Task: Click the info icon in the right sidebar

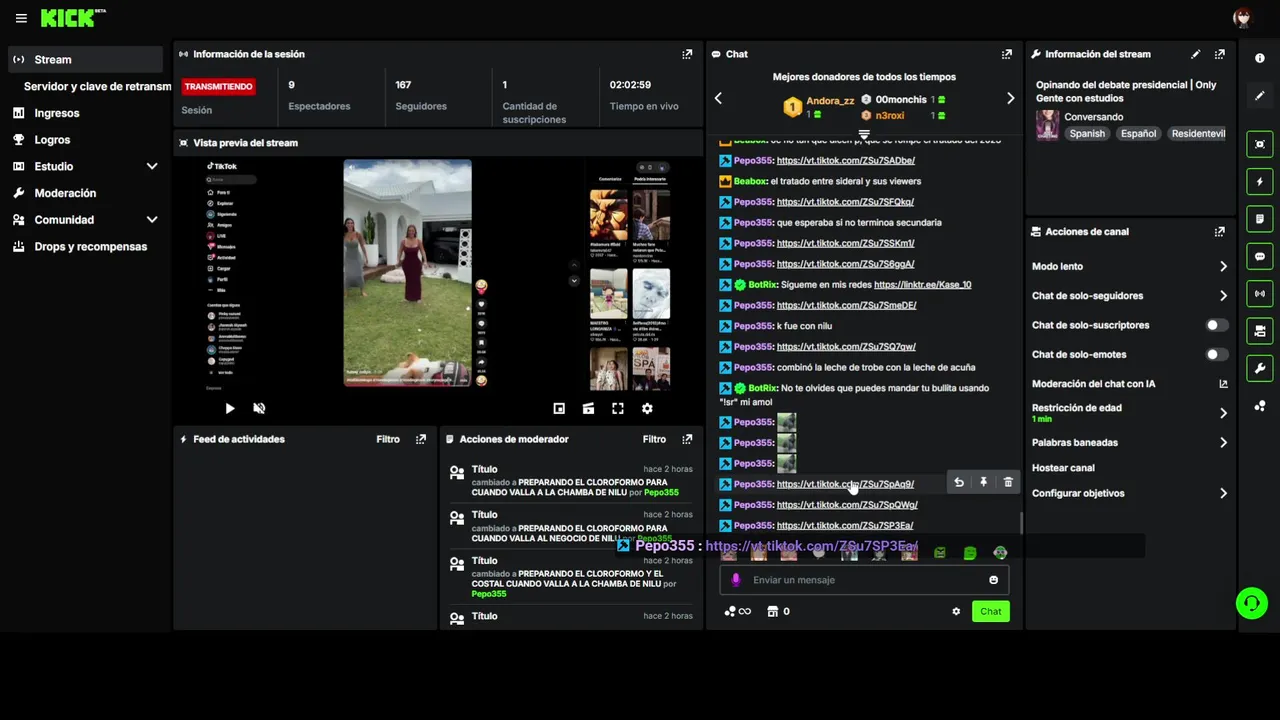Action: [x=1260, y=58]
